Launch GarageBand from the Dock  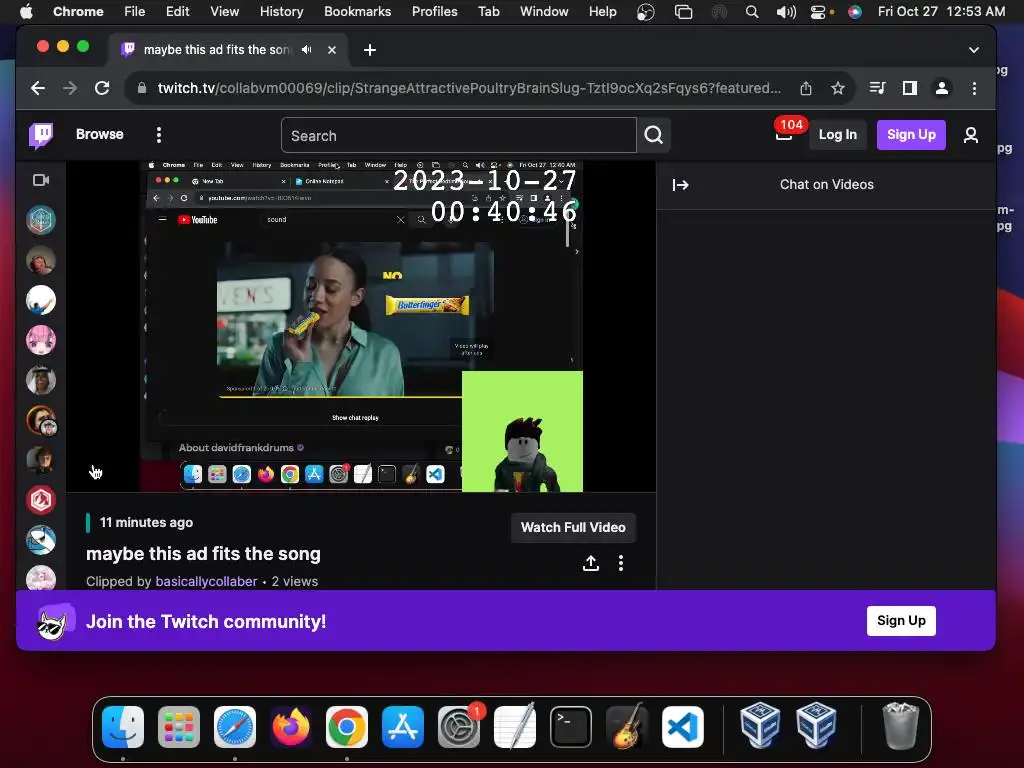[x=627, y=727]
